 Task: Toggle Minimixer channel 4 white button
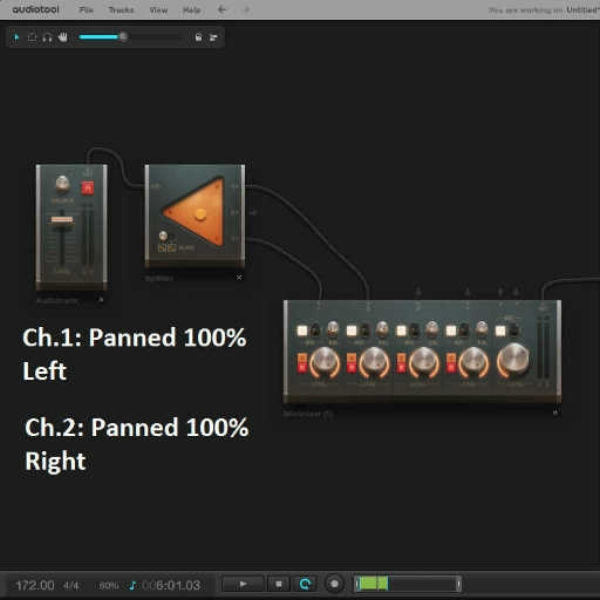tap(451, 330)
